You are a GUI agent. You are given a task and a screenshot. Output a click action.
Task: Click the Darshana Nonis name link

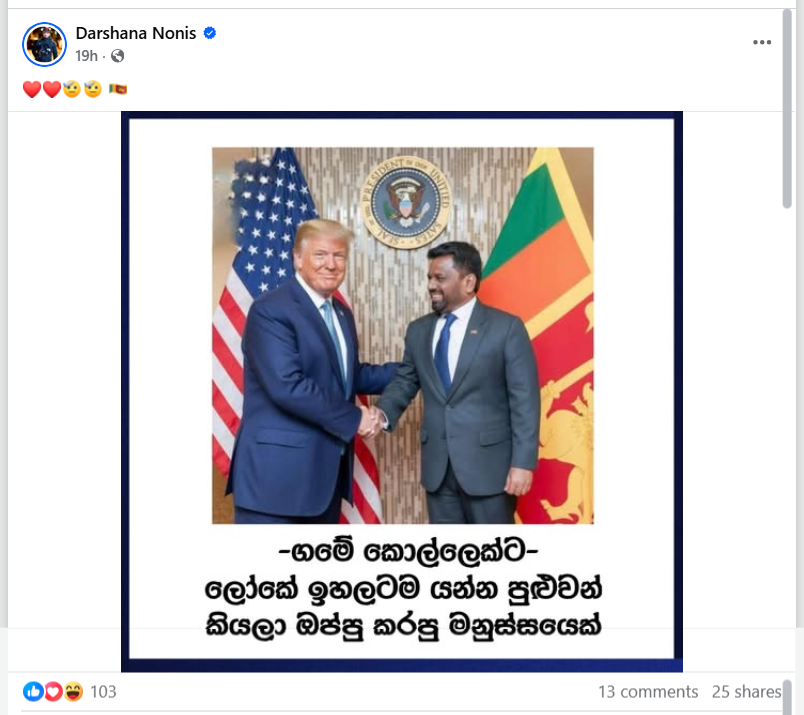coord(135,33)
